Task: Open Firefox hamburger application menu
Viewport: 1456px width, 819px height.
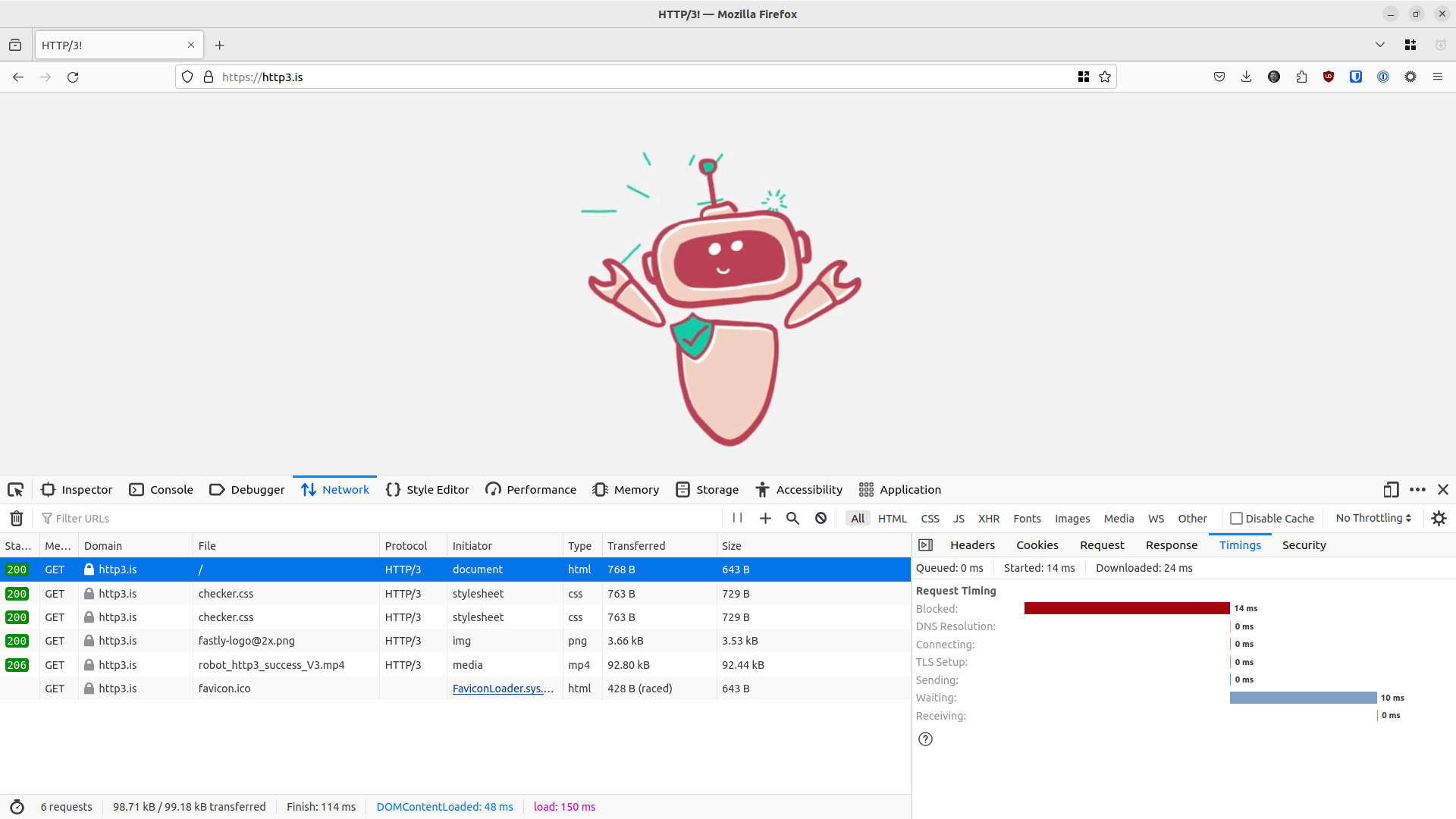Action: tap(1438, 77)
